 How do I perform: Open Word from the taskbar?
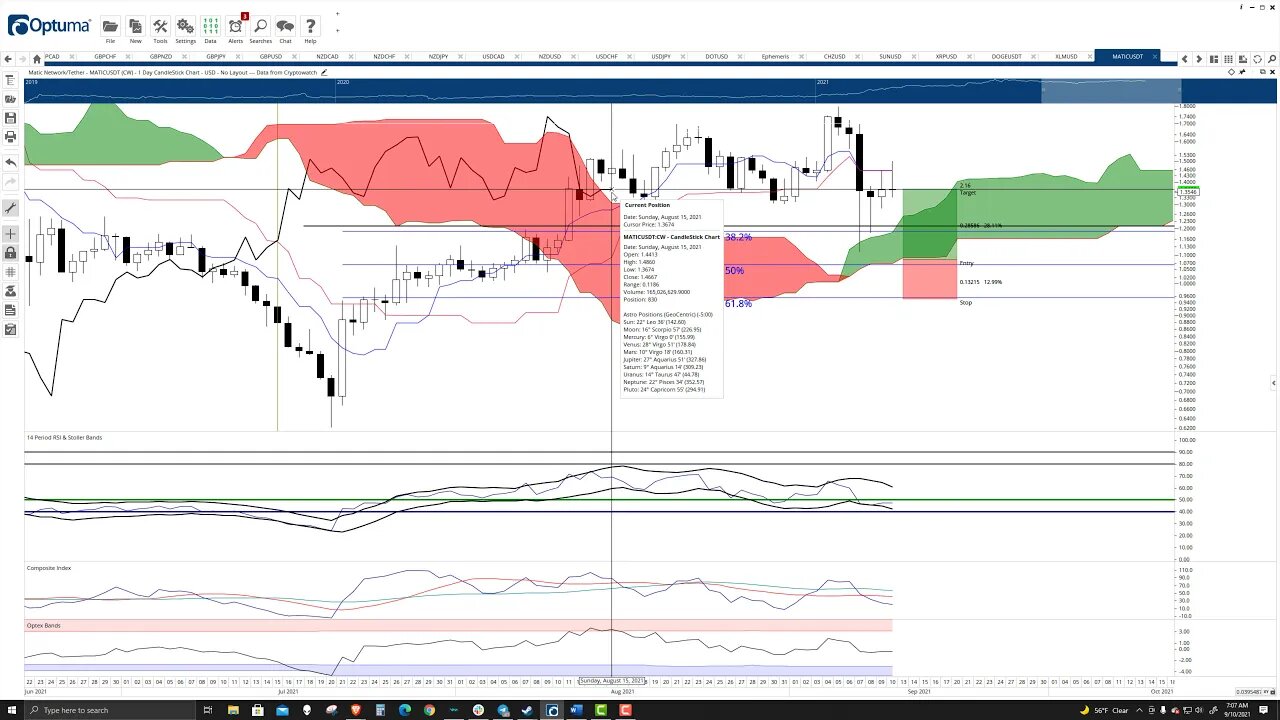pos(576,710)
